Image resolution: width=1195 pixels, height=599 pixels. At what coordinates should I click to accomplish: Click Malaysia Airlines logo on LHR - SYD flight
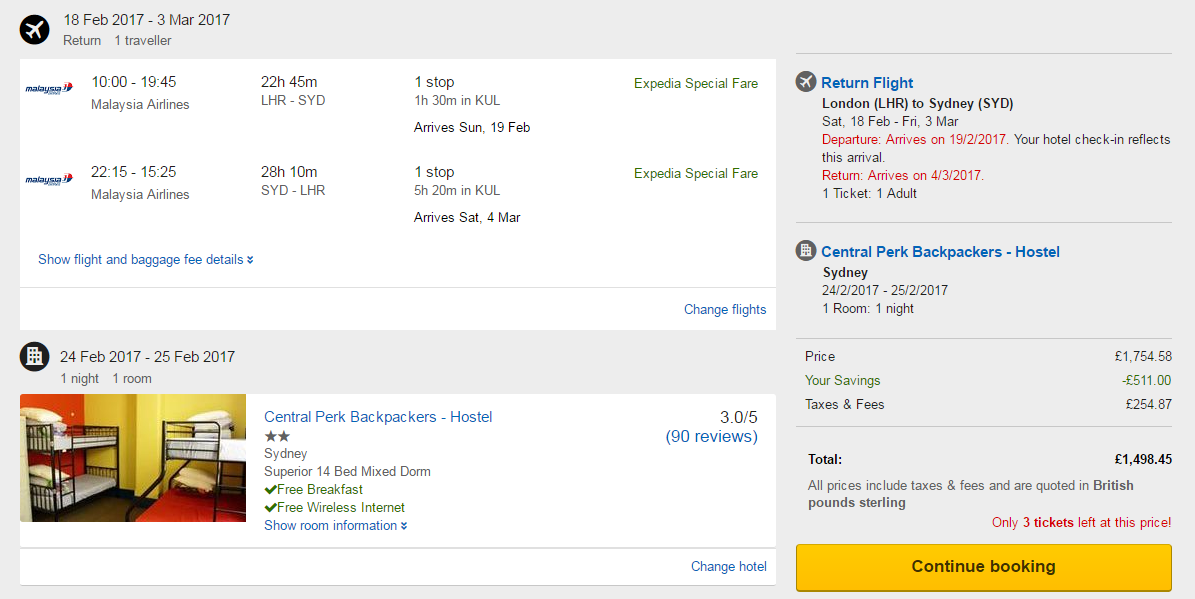coord(49,88)
